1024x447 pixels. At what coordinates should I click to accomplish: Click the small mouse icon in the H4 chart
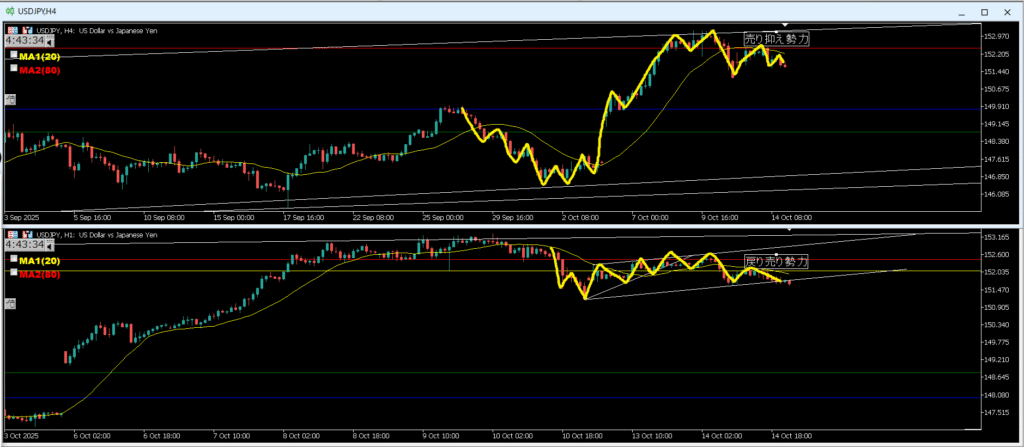pos(10,98)
